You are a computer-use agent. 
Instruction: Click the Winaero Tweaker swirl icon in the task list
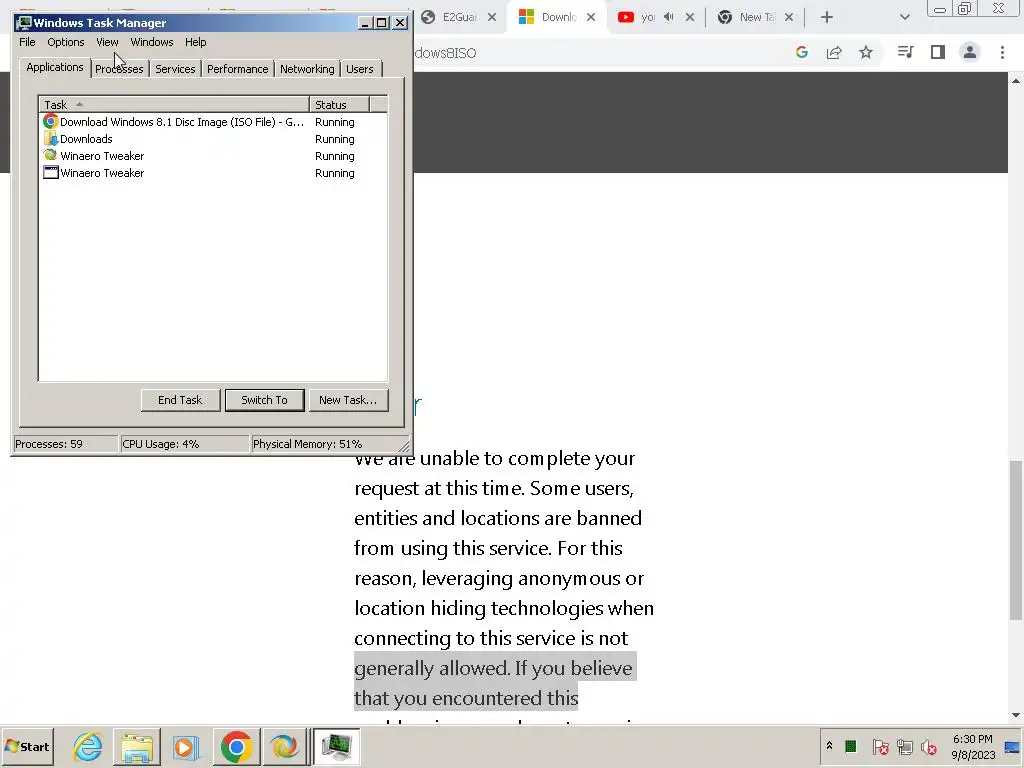tap(50, 155)
